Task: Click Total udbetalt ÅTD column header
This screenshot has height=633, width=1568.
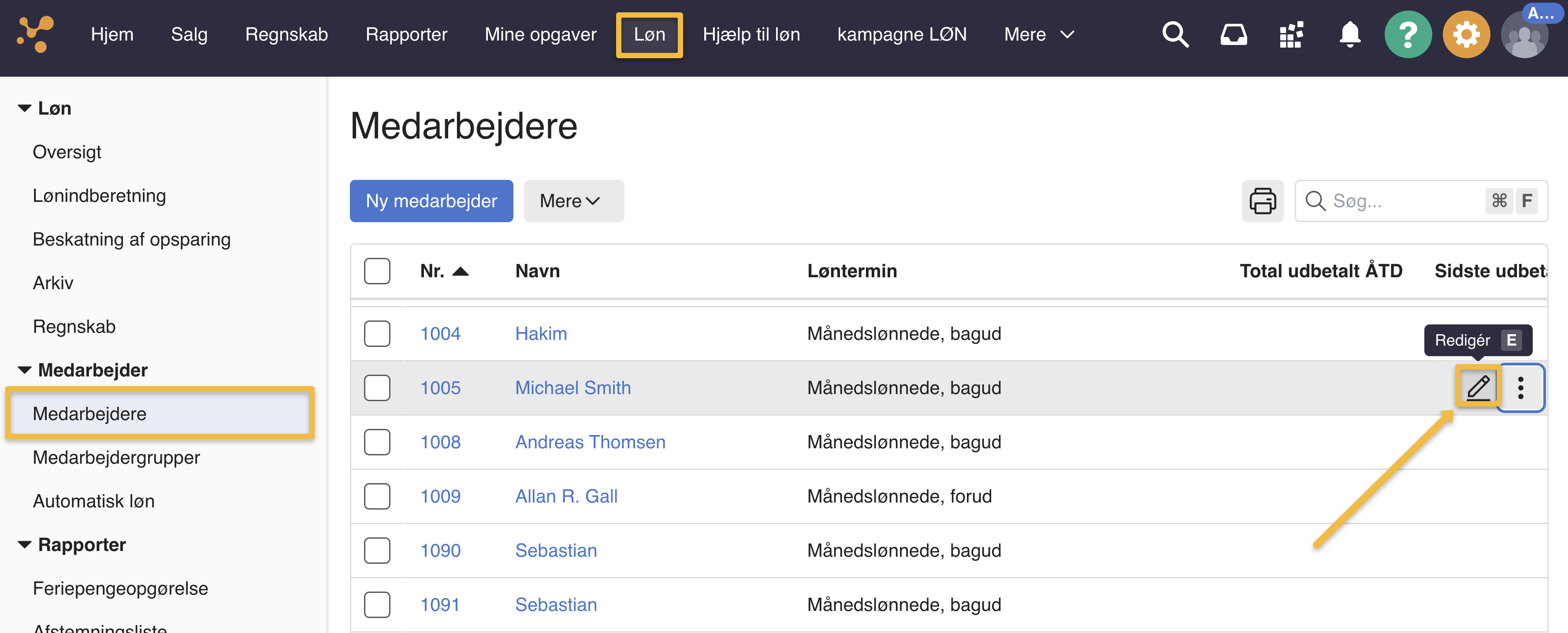Action: coord(1321,272)
